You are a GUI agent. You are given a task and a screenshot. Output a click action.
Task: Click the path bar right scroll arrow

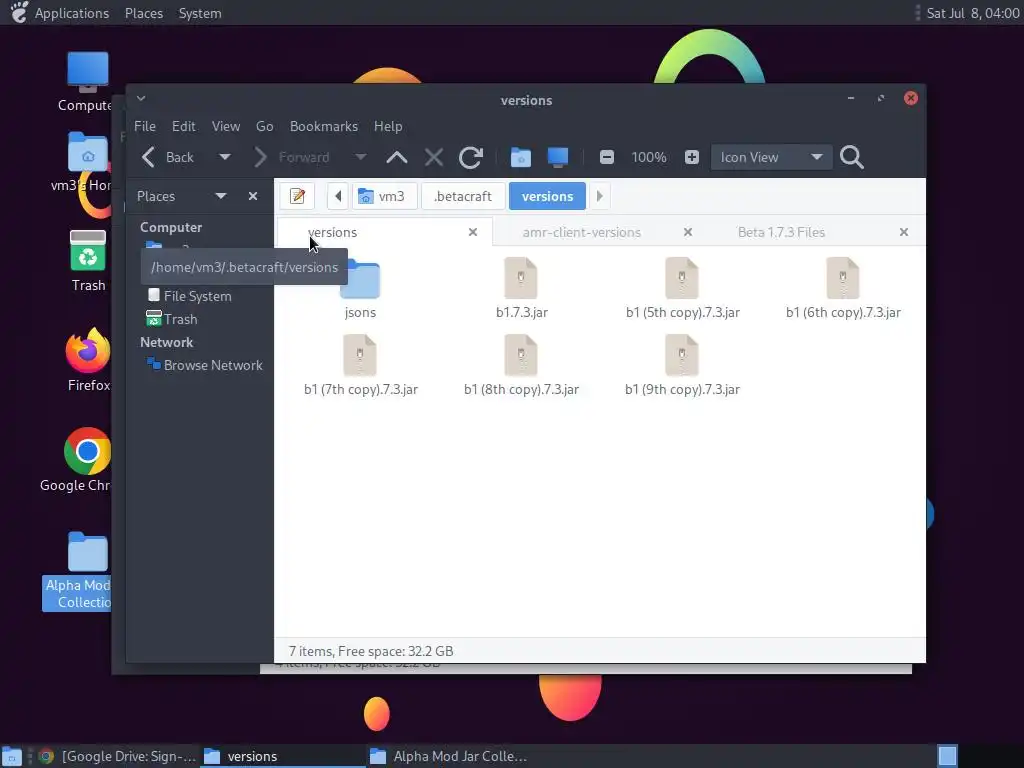click(600, 196)
